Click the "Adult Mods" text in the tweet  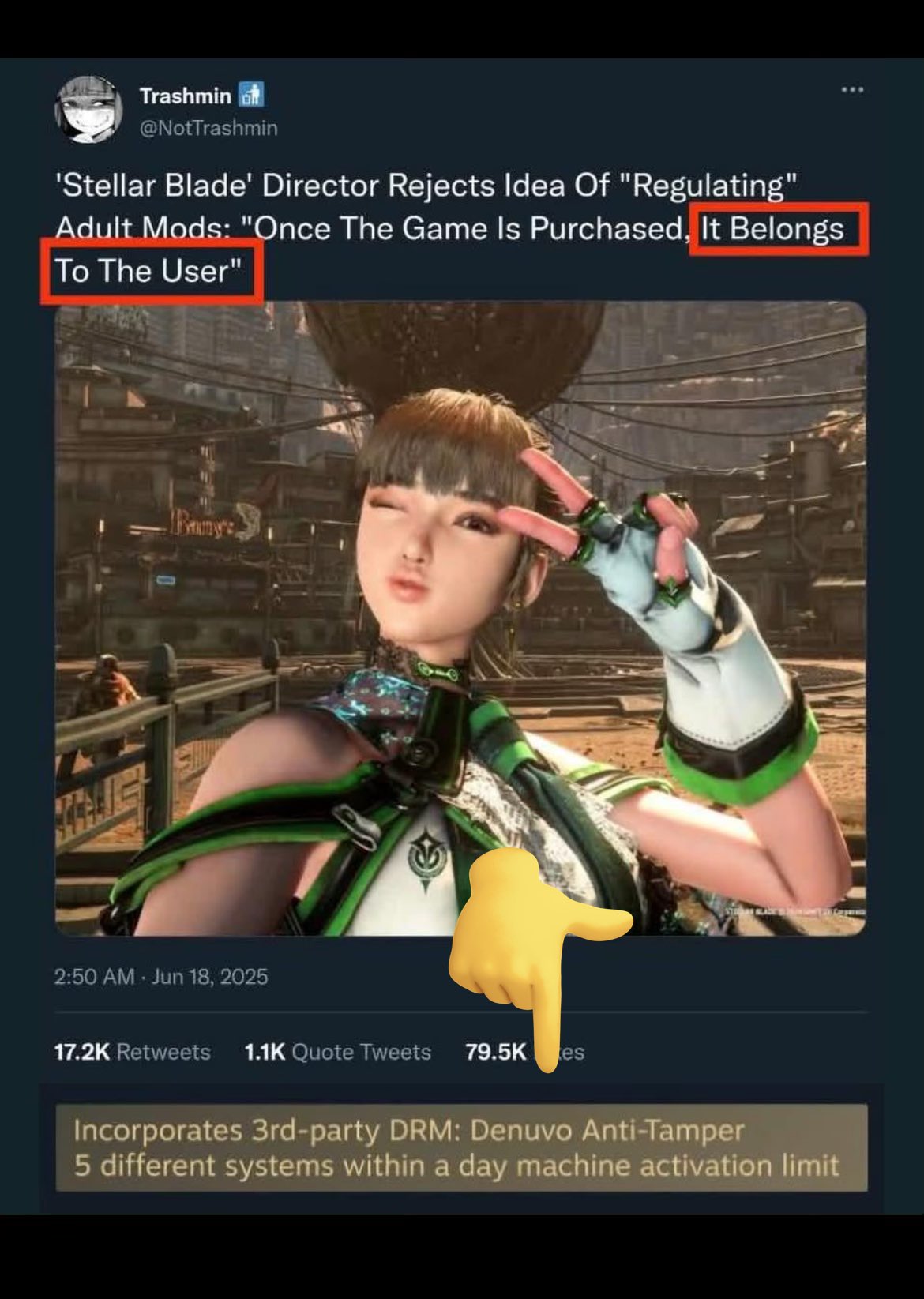pos(142,229)
